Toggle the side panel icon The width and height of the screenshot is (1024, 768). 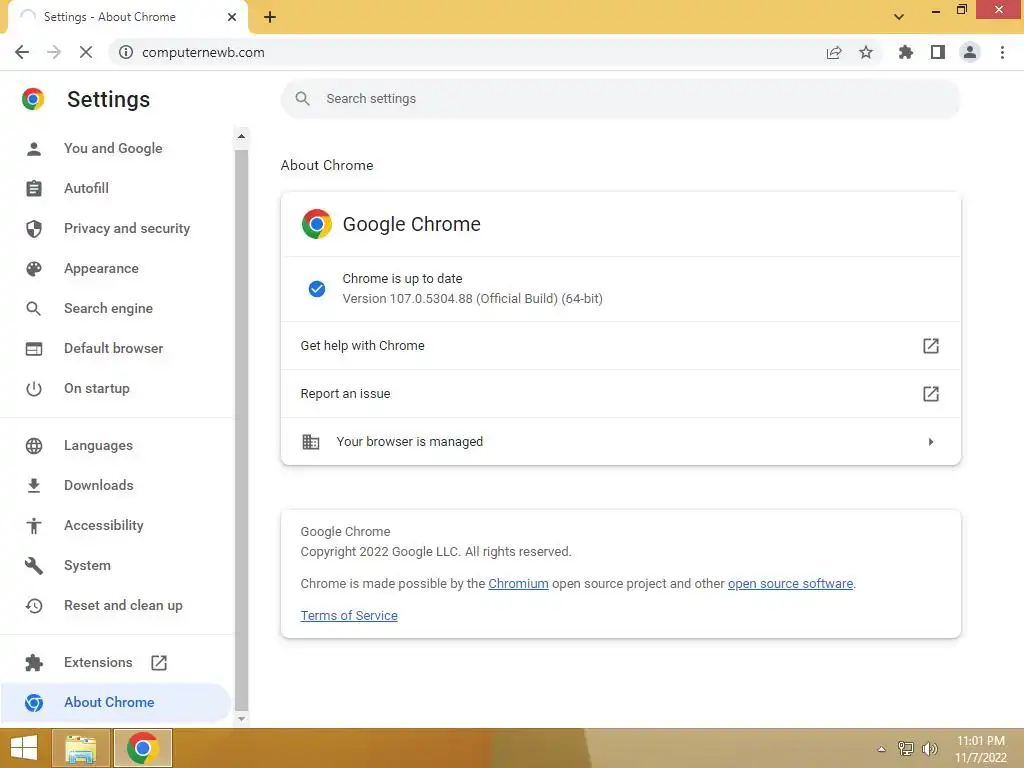point(938,52)
